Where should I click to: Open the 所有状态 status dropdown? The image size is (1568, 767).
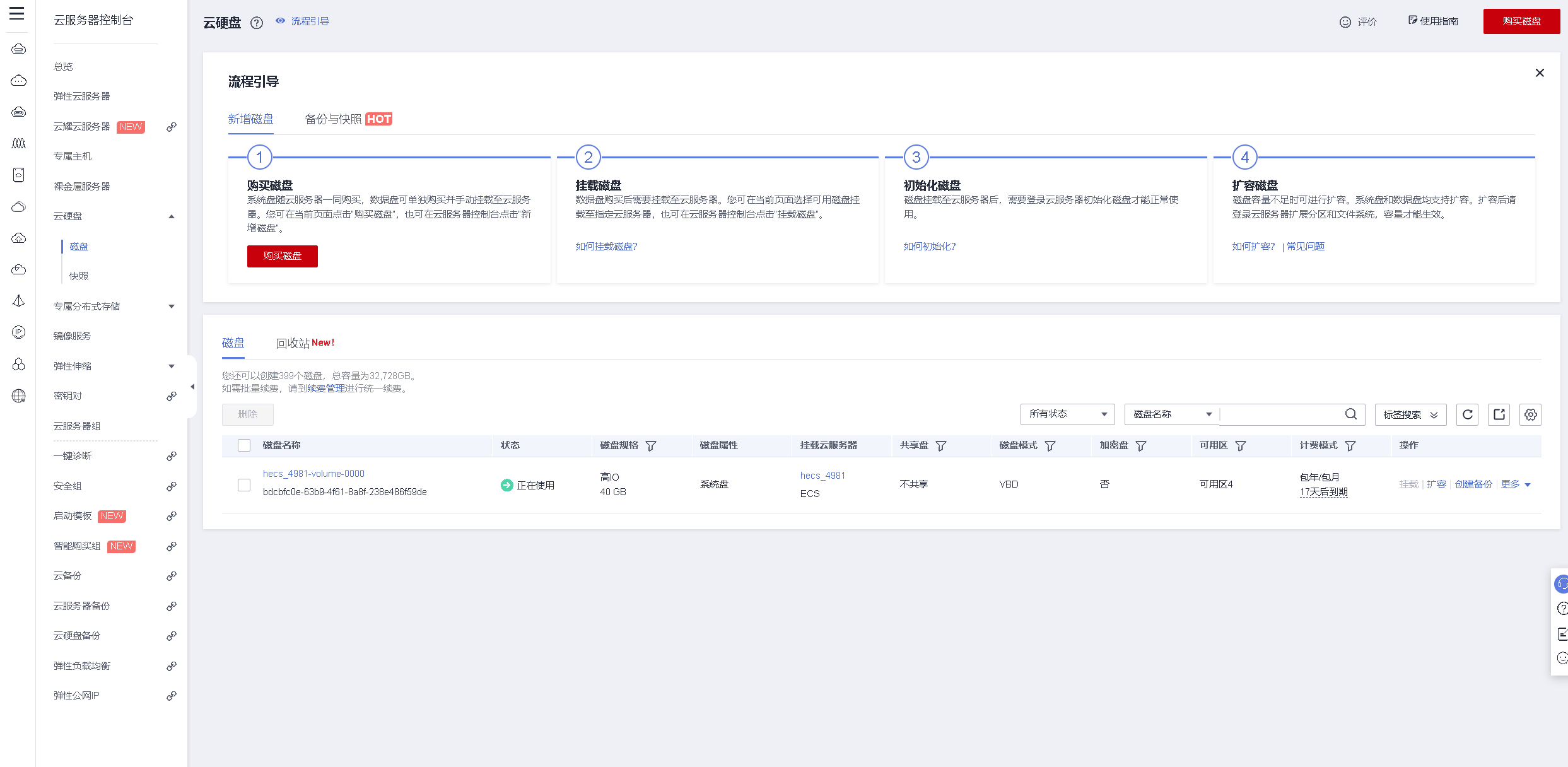pos(1067,414)
